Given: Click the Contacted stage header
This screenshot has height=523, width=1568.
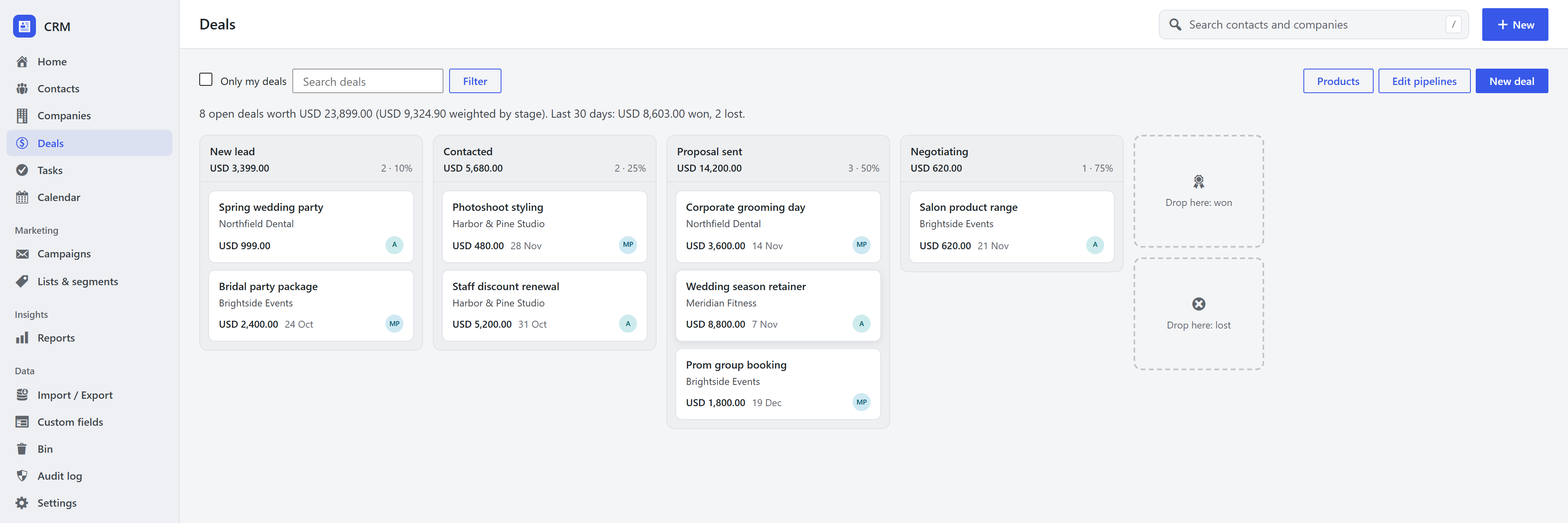Looking at the screenshot, I should [544, 159].
